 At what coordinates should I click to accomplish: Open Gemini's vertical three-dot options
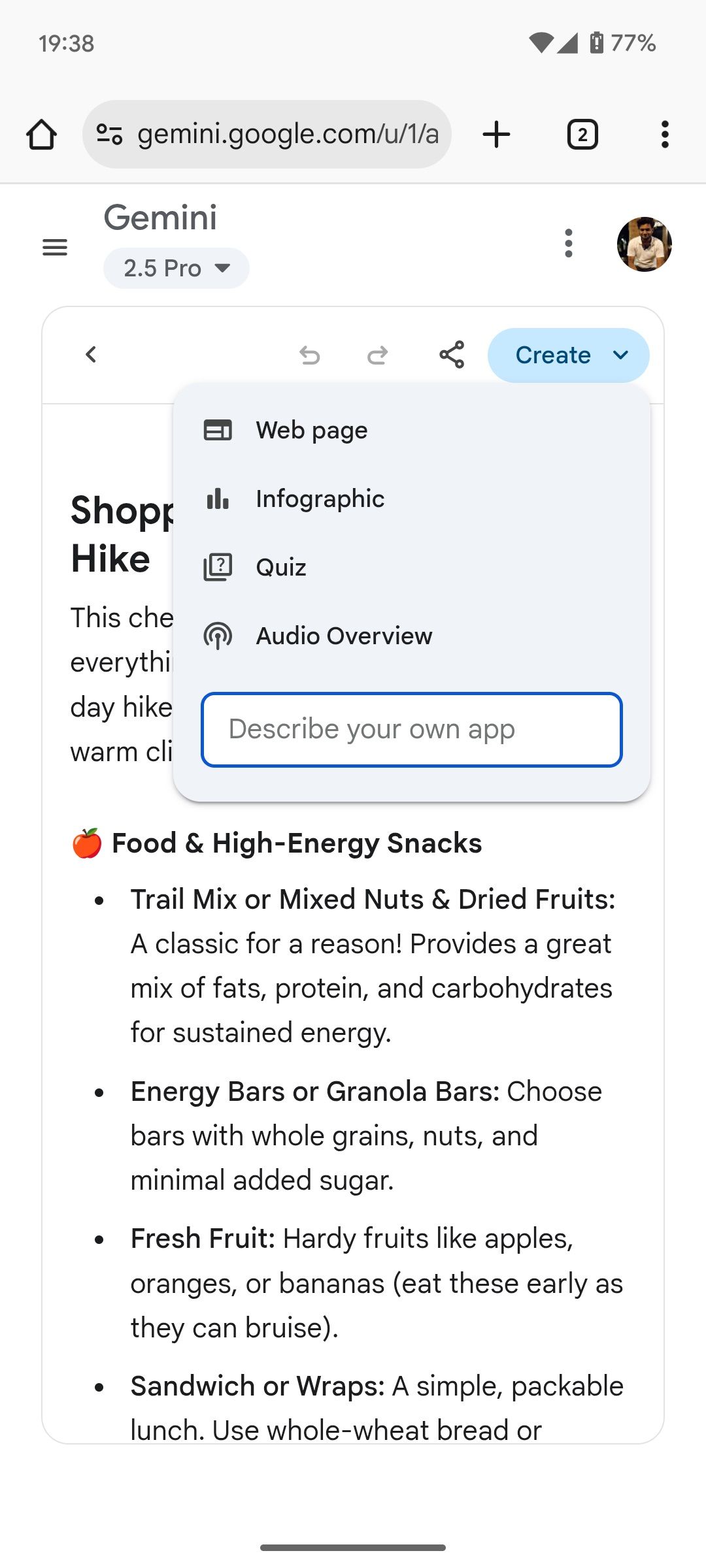[x=569, y=244]
